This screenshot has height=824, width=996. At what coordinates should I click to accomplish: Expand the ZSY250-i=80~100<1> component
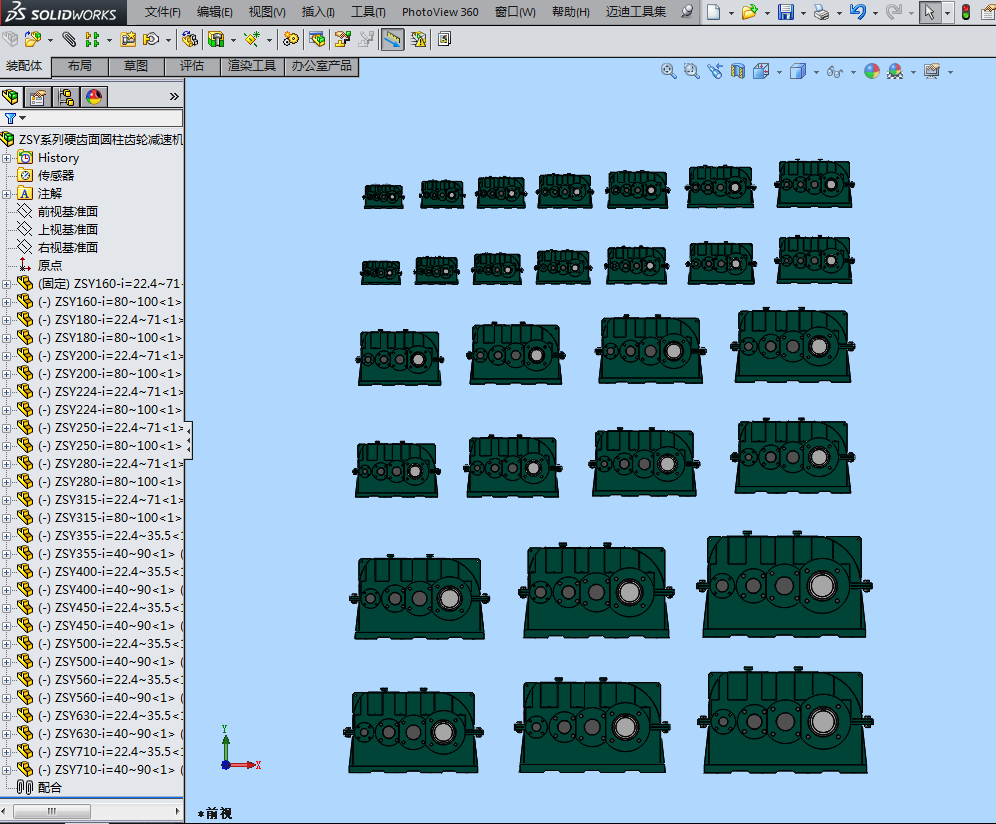pyautogui.click(x=6, y=446)
